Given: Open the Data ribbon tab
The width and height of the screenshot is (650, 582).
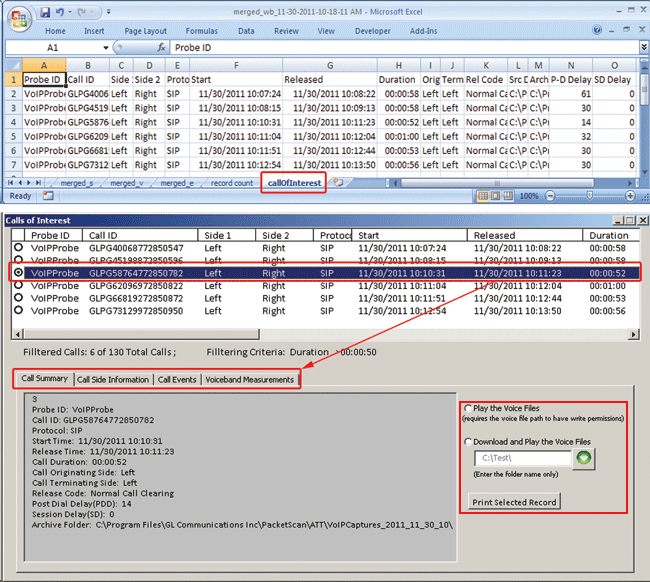Looking at the screenshot, I should (246, 31).
